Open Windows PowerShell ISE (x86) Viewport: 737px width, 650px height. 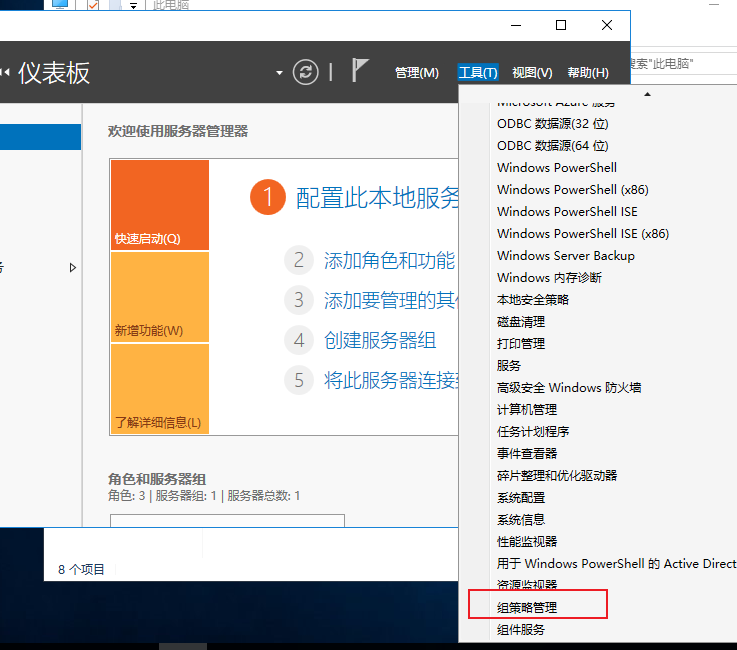[x=583, y=234]
